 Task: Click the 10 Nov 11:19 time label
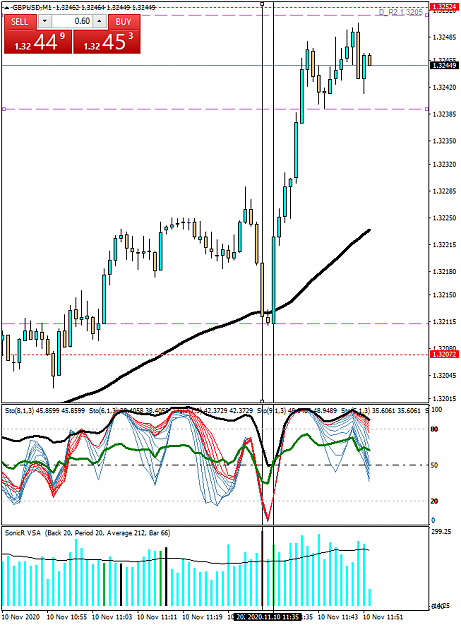tap(202, 617)
